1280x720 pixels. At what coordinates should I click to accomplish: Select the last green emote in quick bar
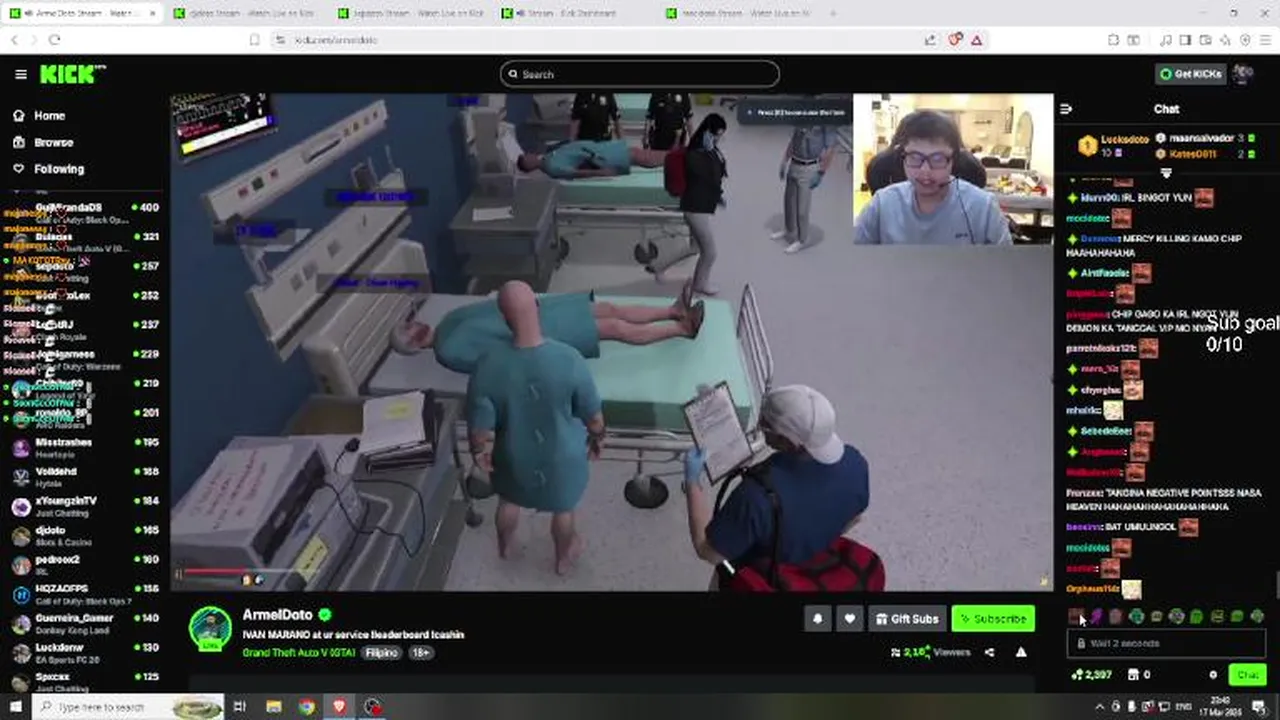pyautogui.click(x=1257, y=617)
